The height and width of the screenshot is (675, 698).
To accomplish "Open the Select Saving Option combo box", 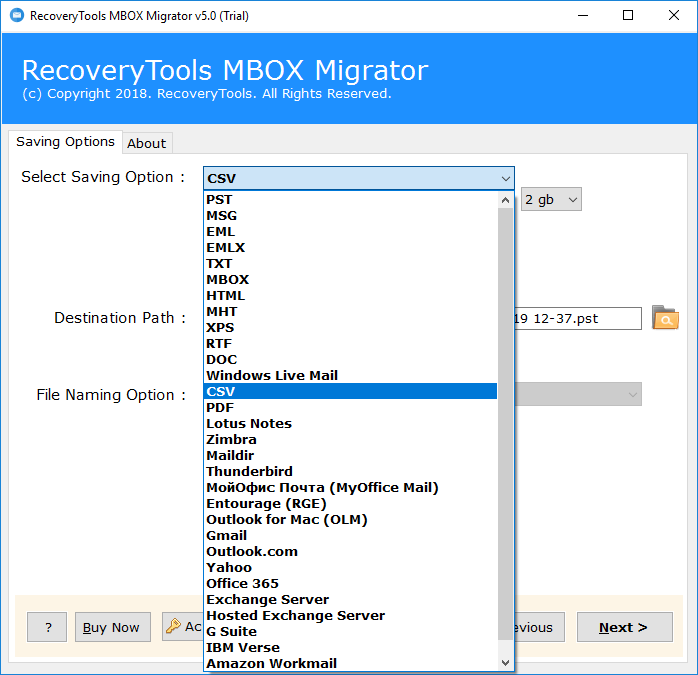I will pyautogui.click(x=359, y=179).
